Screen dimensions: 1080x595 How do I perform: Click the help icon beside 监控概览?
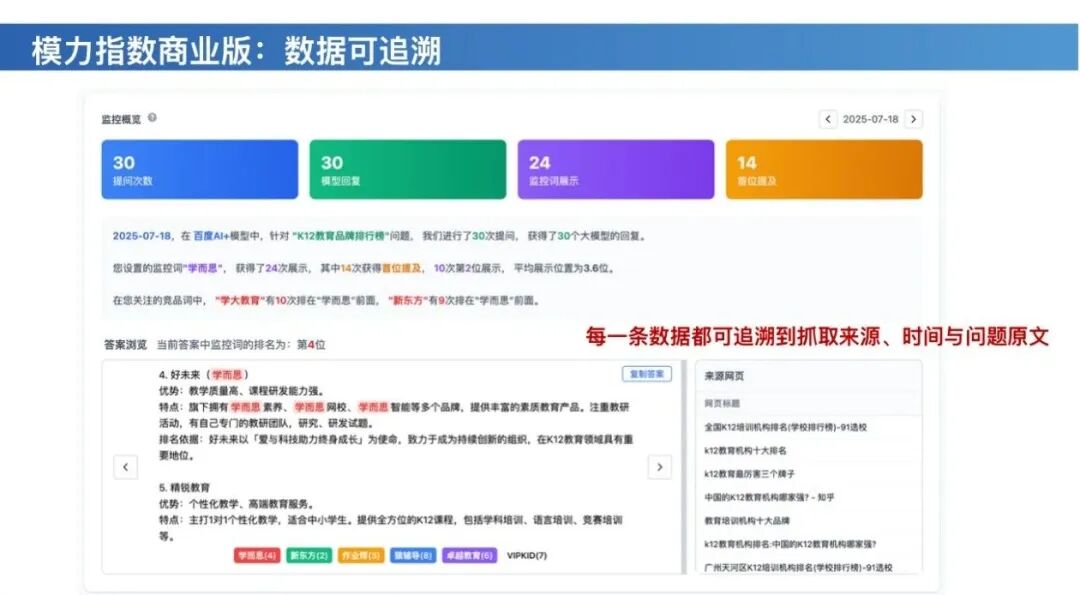tap(152, 118)
